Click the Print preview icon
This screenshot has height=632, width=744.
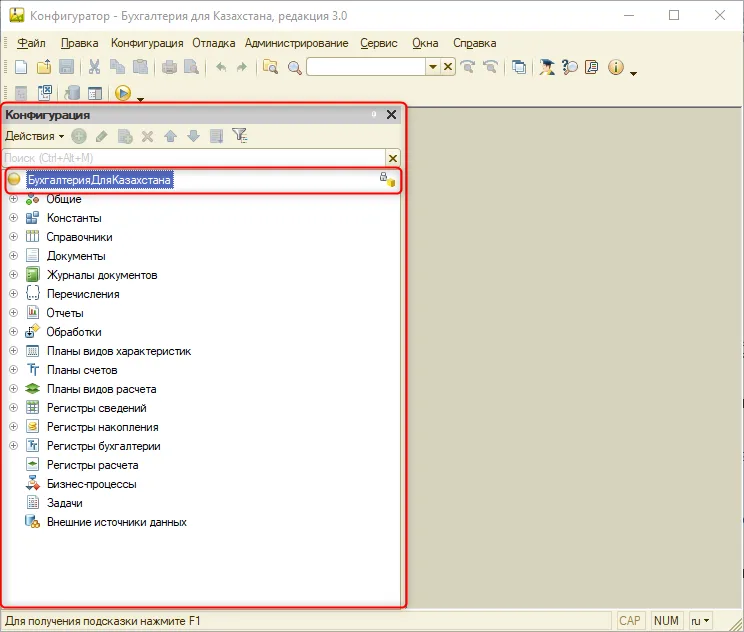click(x=191, y=67)
